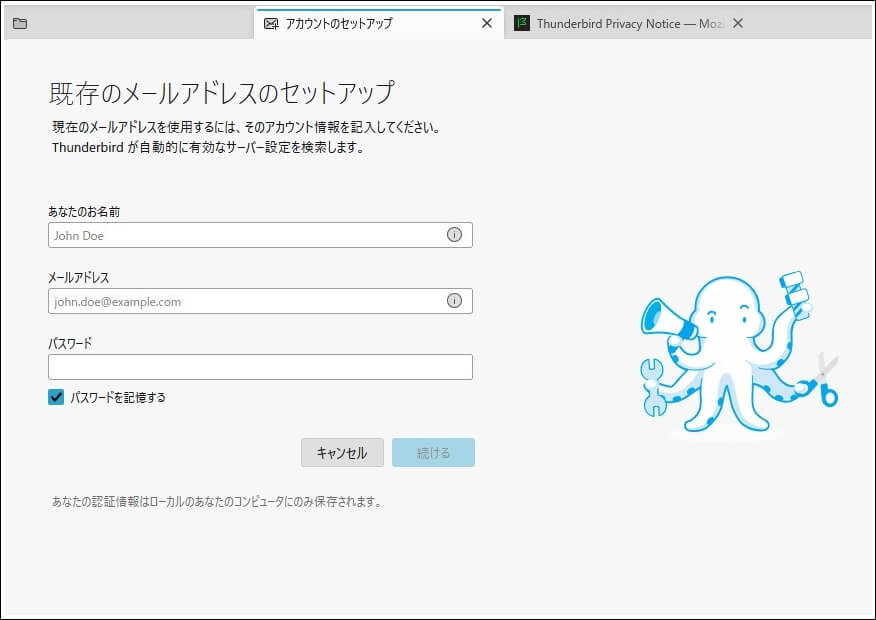Image resolution: width=876 pixels, height=620 pixels.
Task: Click the Privacy Notice tab favicon
Action: point(522,23)
